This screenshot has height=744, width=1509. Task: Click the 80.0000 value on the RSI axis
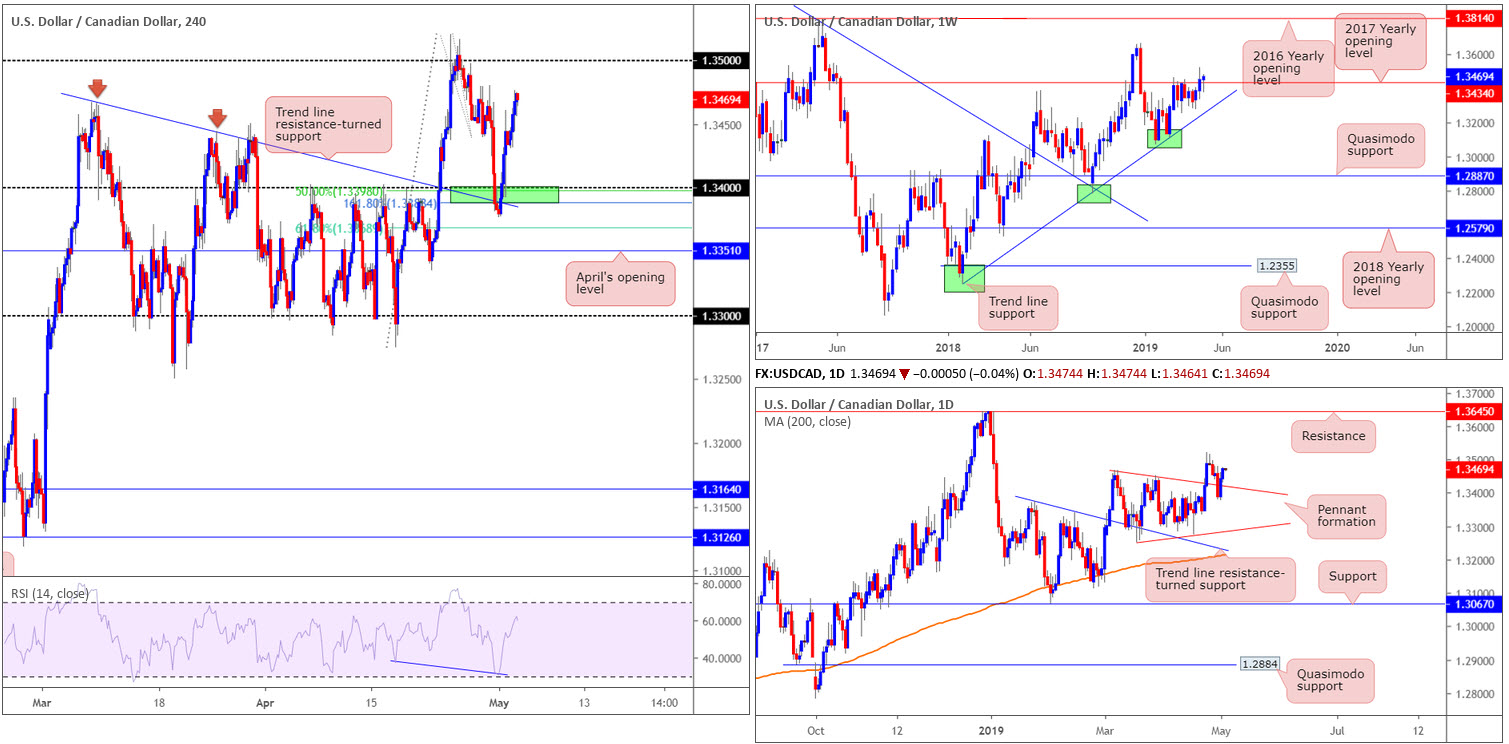click(x=720, y=584)
